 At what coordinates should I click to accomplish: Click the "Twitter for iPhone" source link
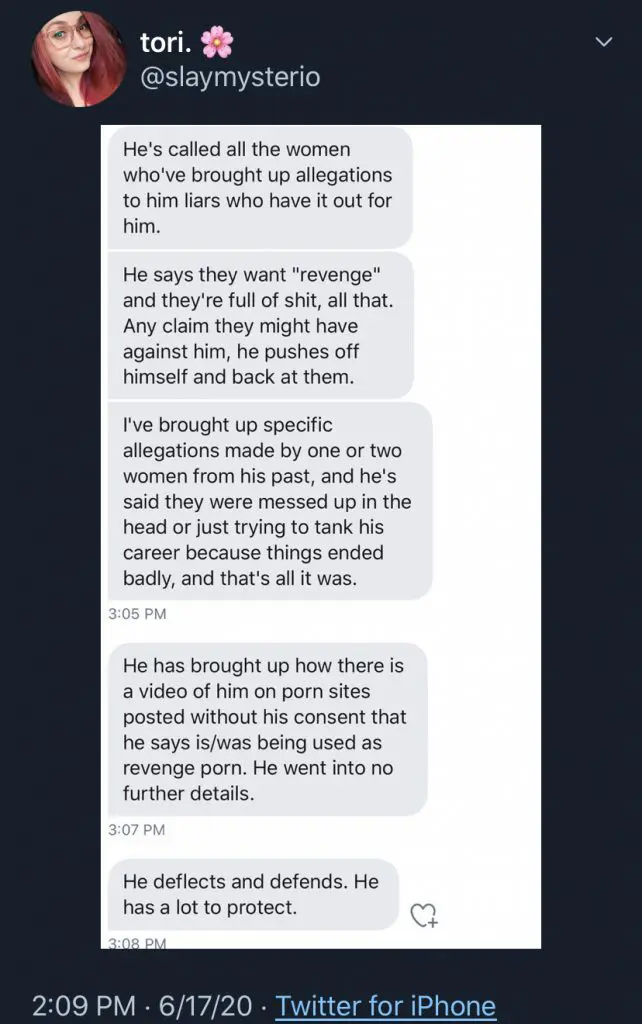[385, 1004]
